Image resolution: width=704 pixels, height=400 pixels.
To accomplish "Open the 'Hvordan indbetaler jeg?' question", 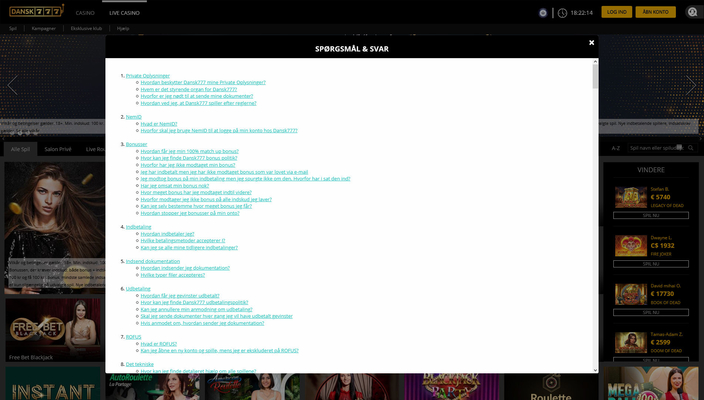I will point(167,234).
